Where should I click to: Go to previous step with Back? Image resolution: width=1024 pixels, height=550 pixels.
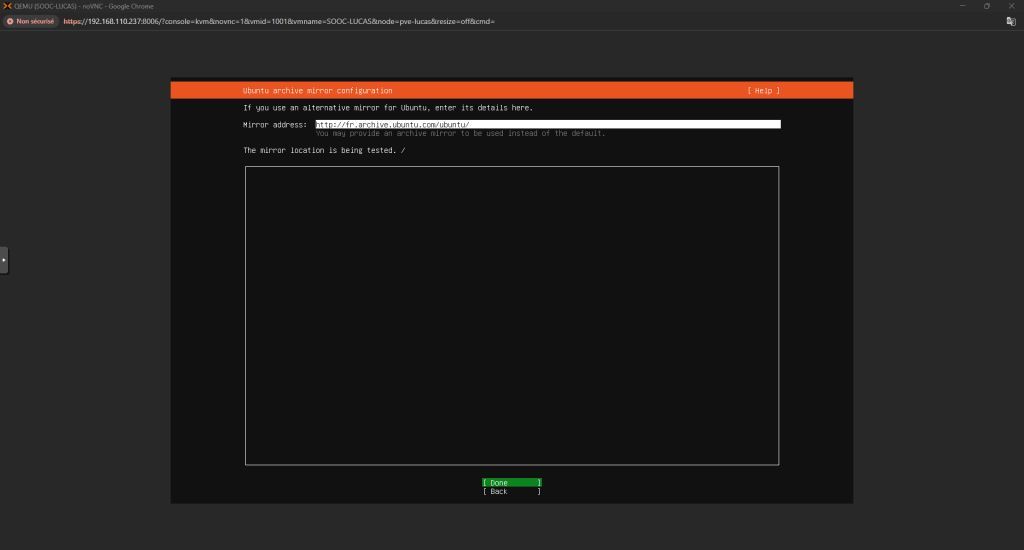point(511,492)
